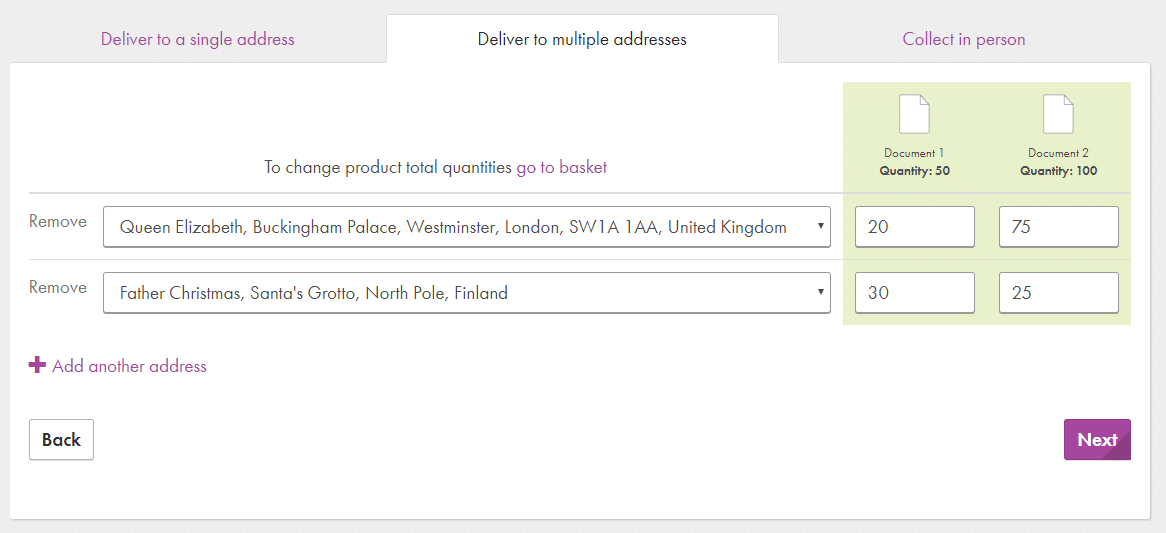Screen dimensions: 1166x533
Task: Click the Add another address link
Action: point(129,366)
